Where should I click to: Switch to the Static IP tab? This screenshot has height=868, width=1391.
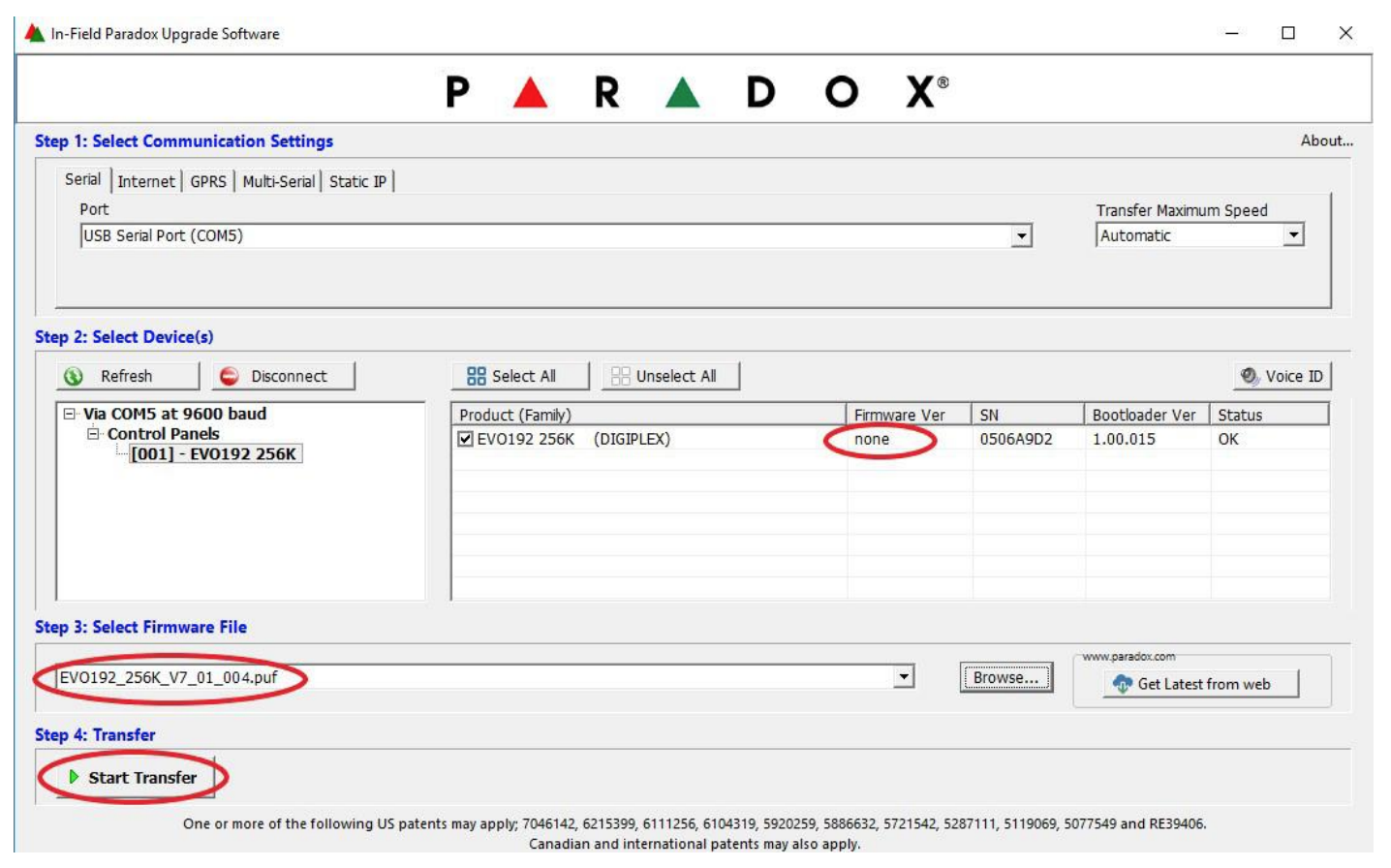(x=357, y=181)
